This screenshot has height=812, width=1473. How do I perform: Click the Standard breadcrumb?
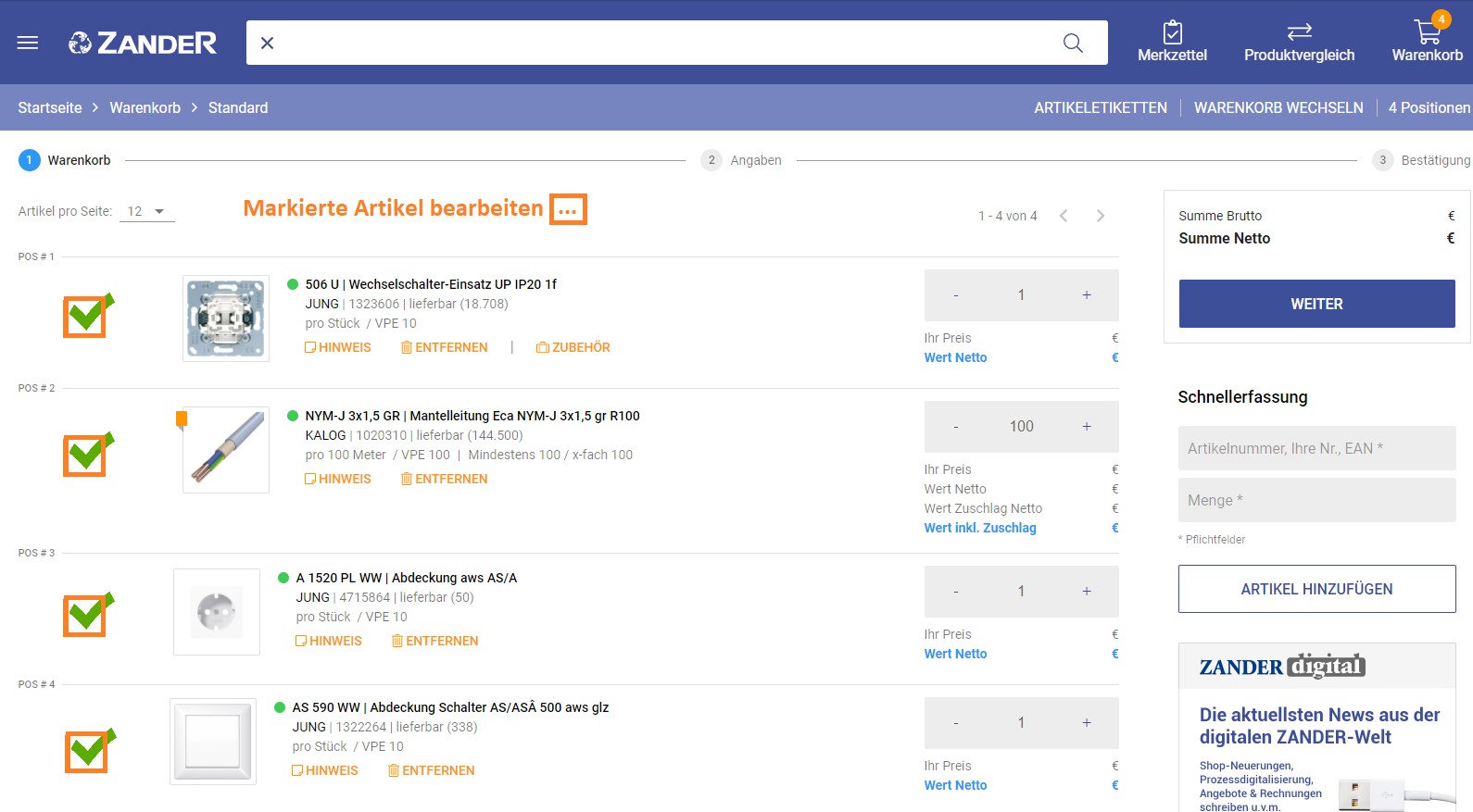click(x=238, y=107)
